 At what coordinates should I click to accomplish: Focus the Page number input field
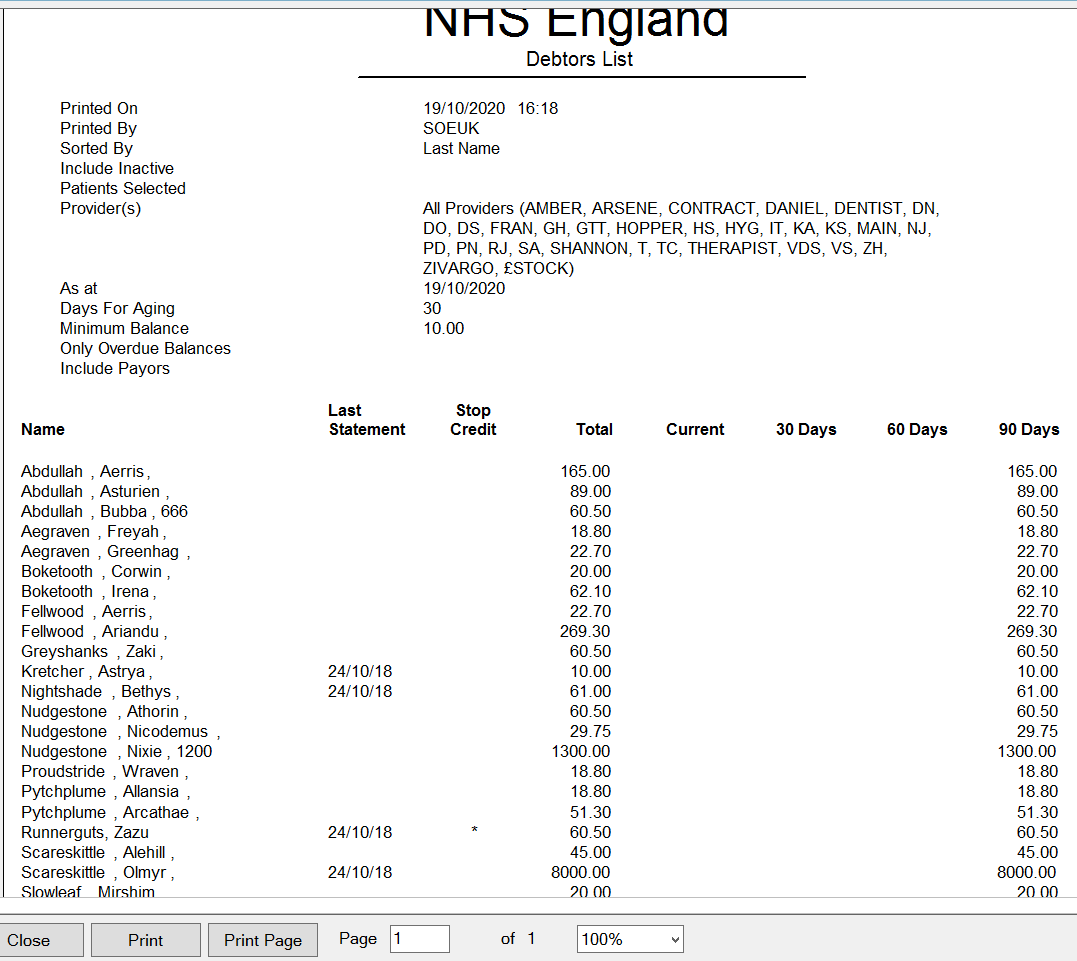(x=419, y=939)
